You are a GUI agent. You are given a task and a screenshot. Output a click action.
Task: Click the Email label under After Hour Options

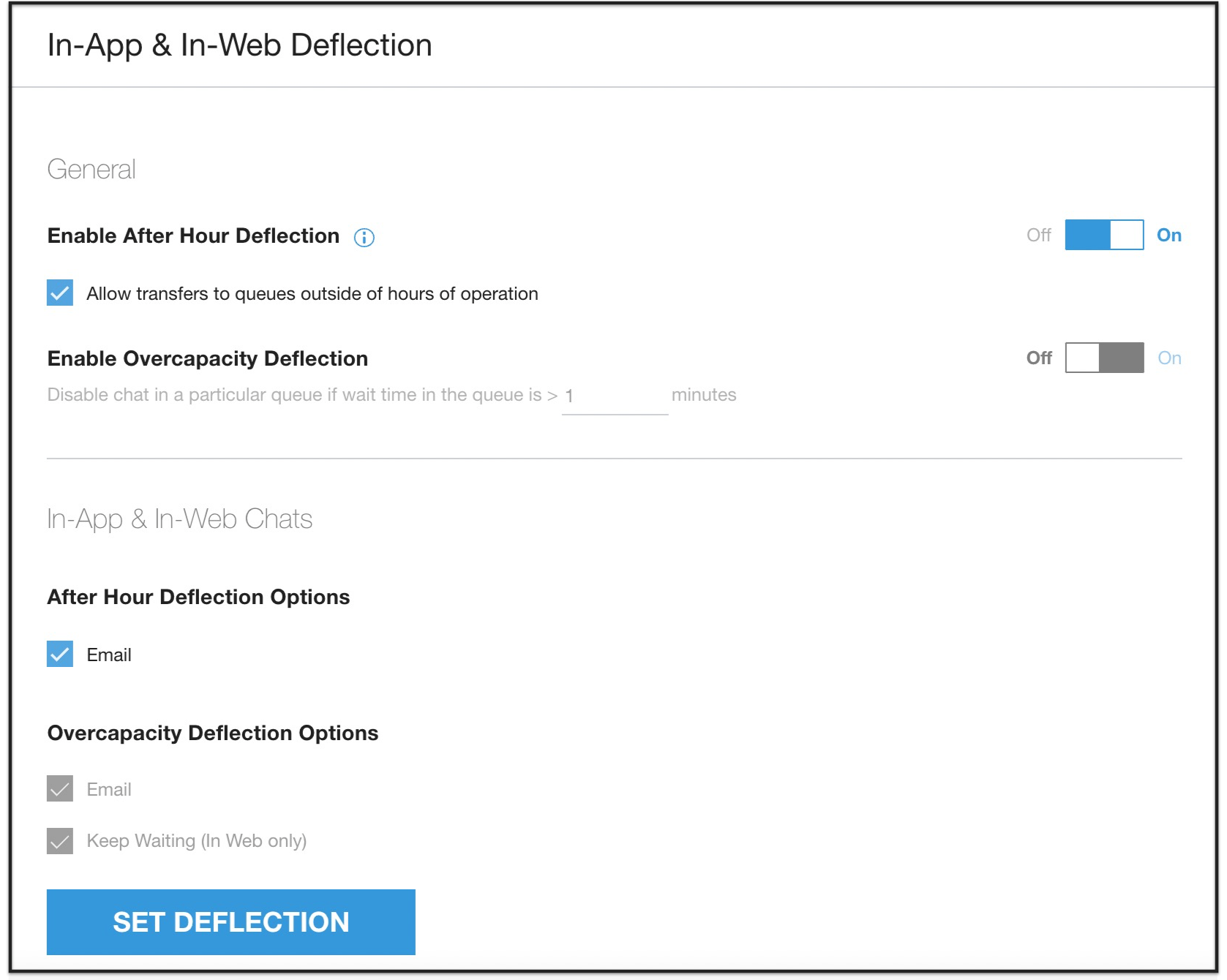click(x=109, y=655)
